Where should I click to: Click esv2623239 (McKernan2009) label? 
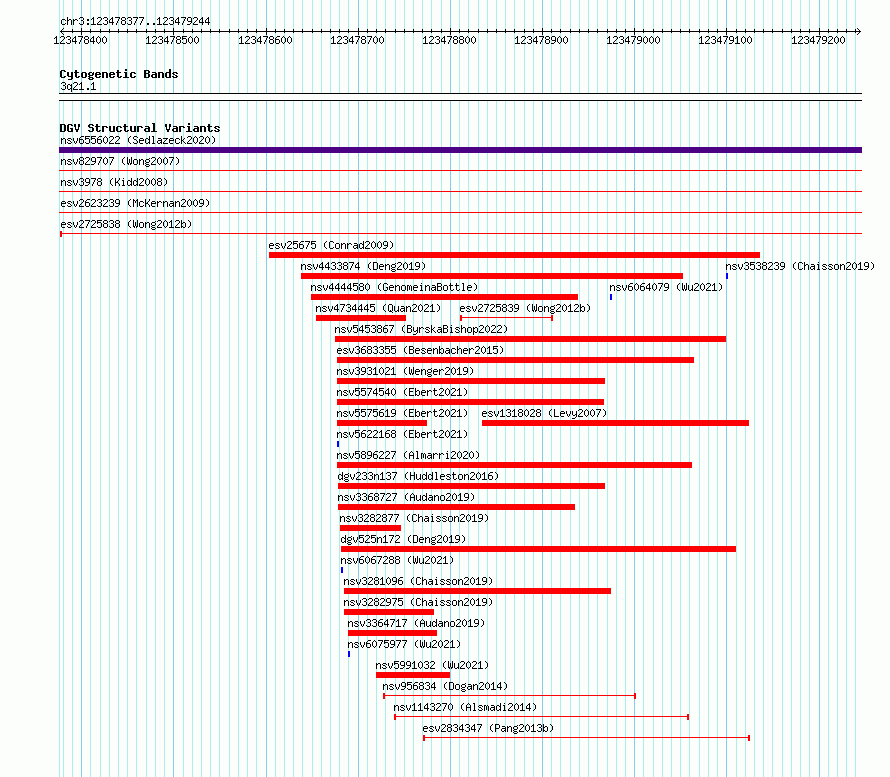135,203
